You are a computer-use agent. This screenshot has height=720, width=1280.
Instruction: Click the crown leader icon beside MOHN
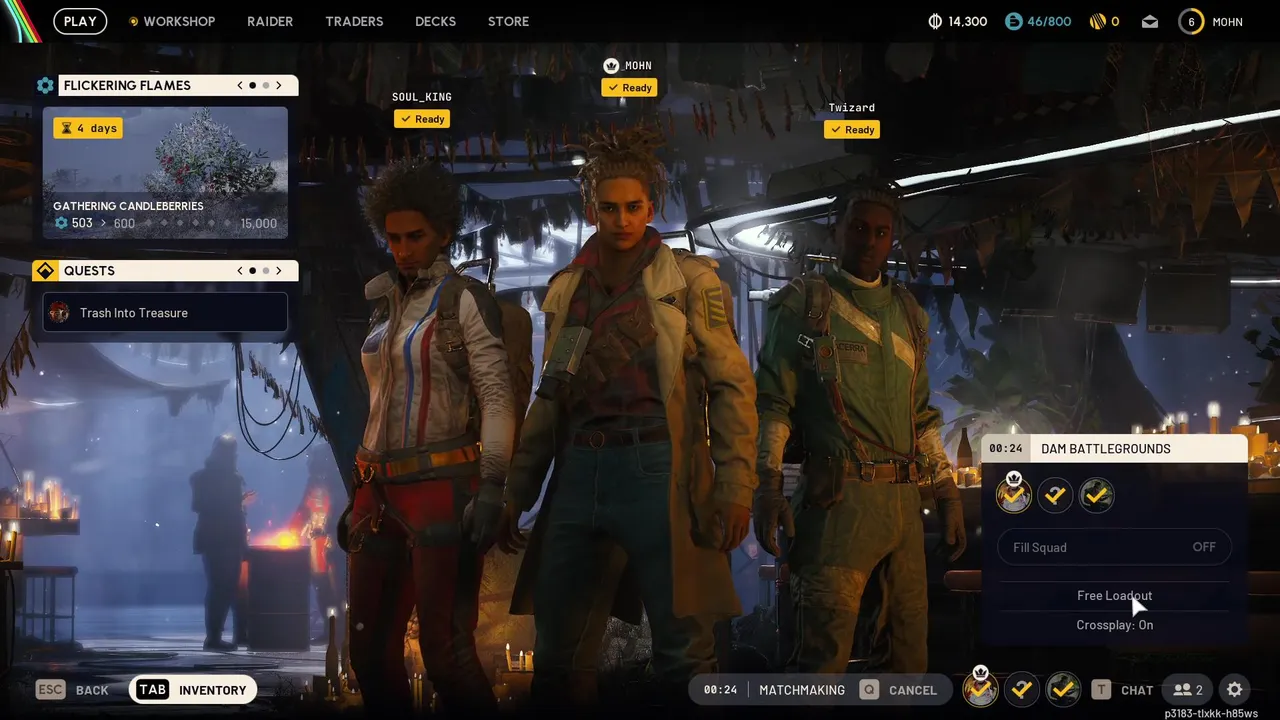(611, 66)
